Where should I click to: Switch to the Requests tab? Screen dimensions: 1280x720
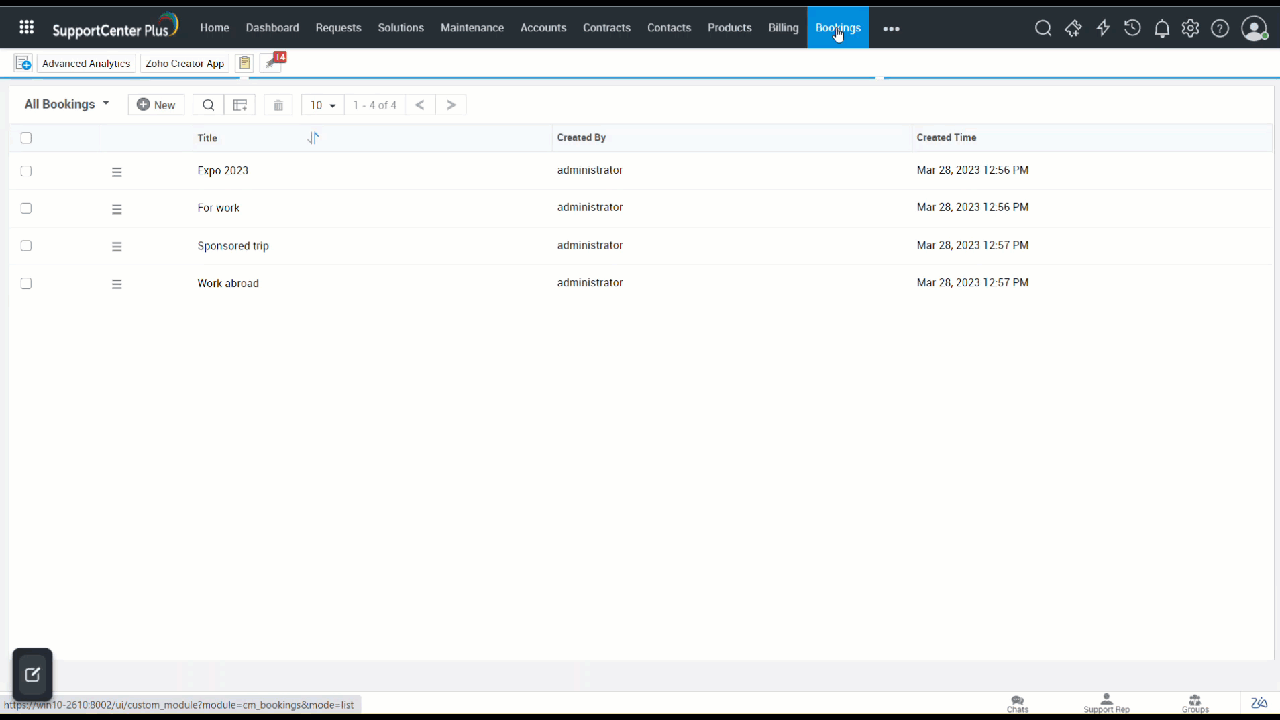coord(338,28)
